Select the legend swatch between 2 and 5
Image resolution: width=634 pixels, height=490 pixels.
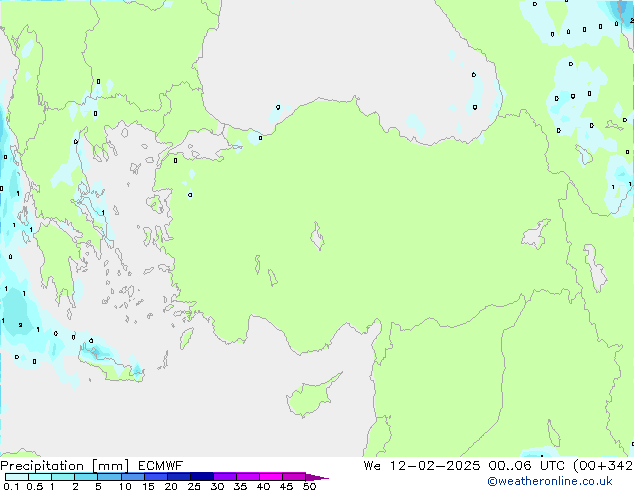87,477
